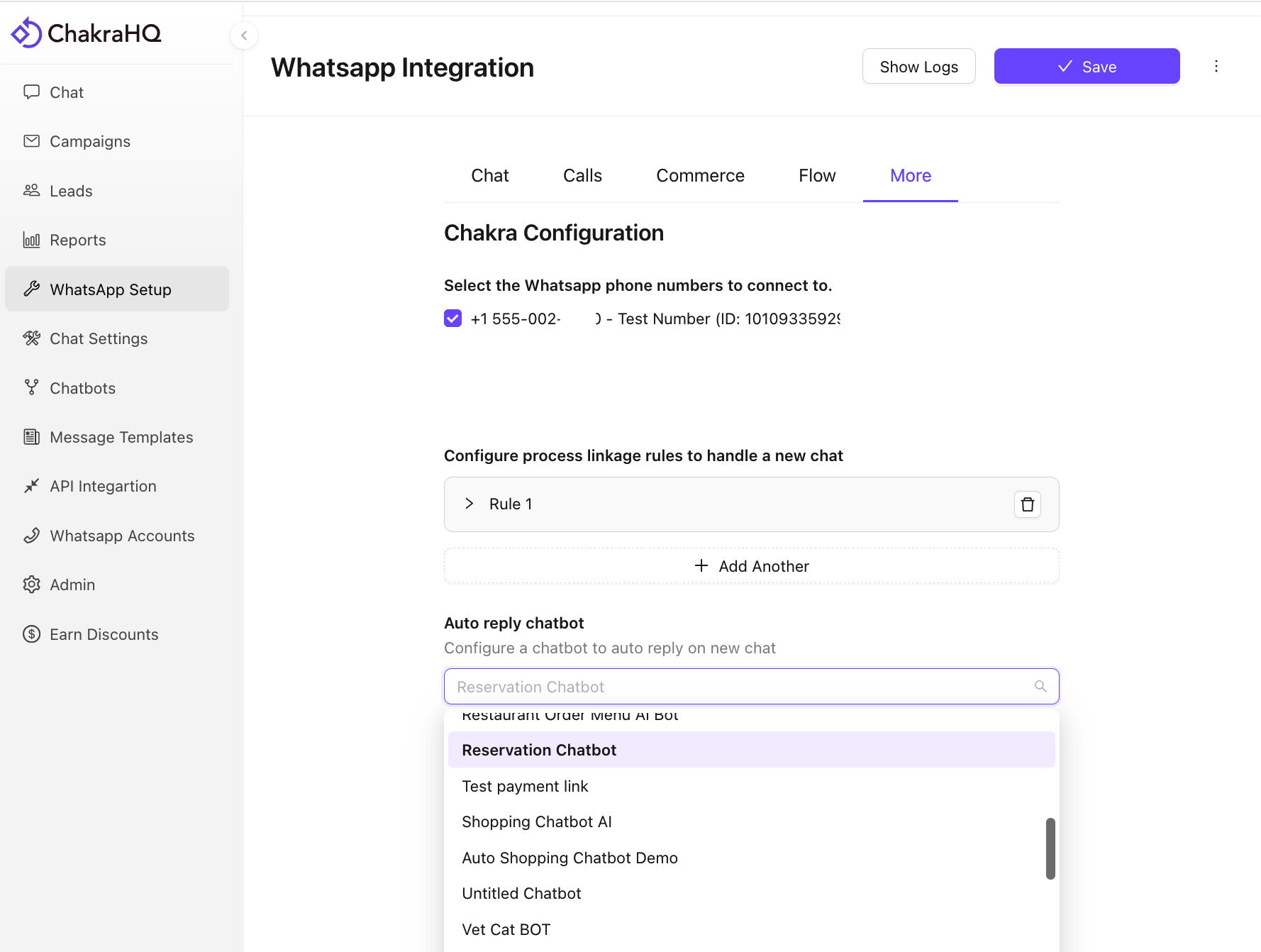Screen dimensions: 1261x952
Task: Open Reports page
Action: point(117,240)
